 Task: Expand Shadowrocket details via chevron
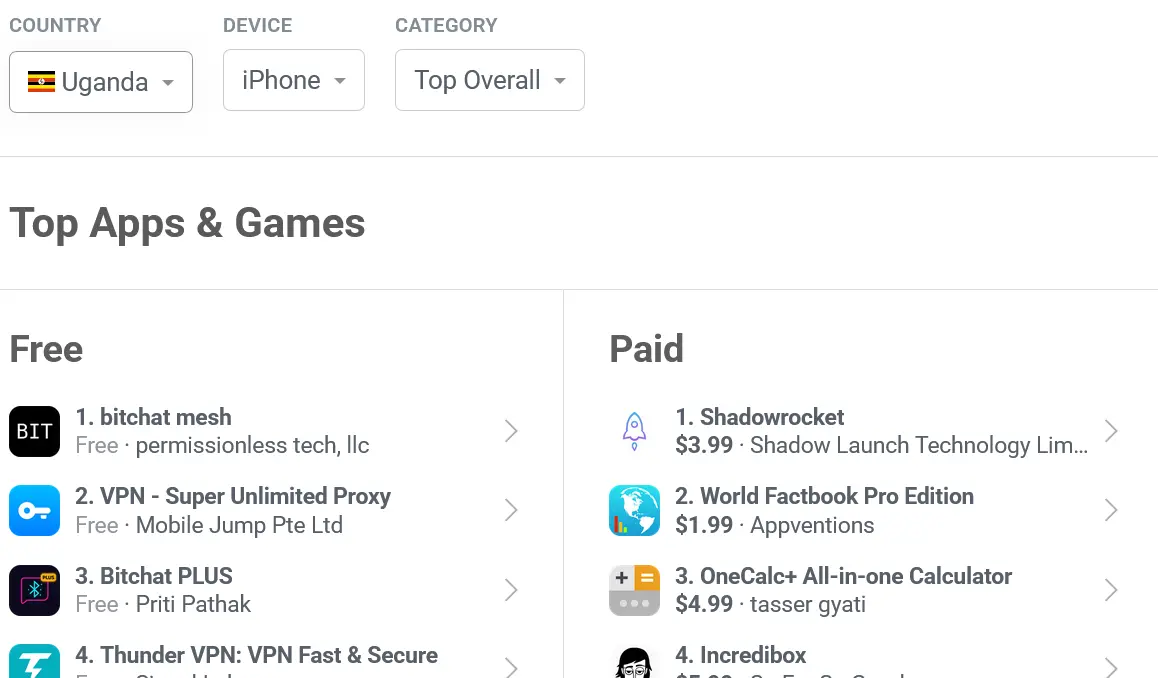click(1111, 431)
